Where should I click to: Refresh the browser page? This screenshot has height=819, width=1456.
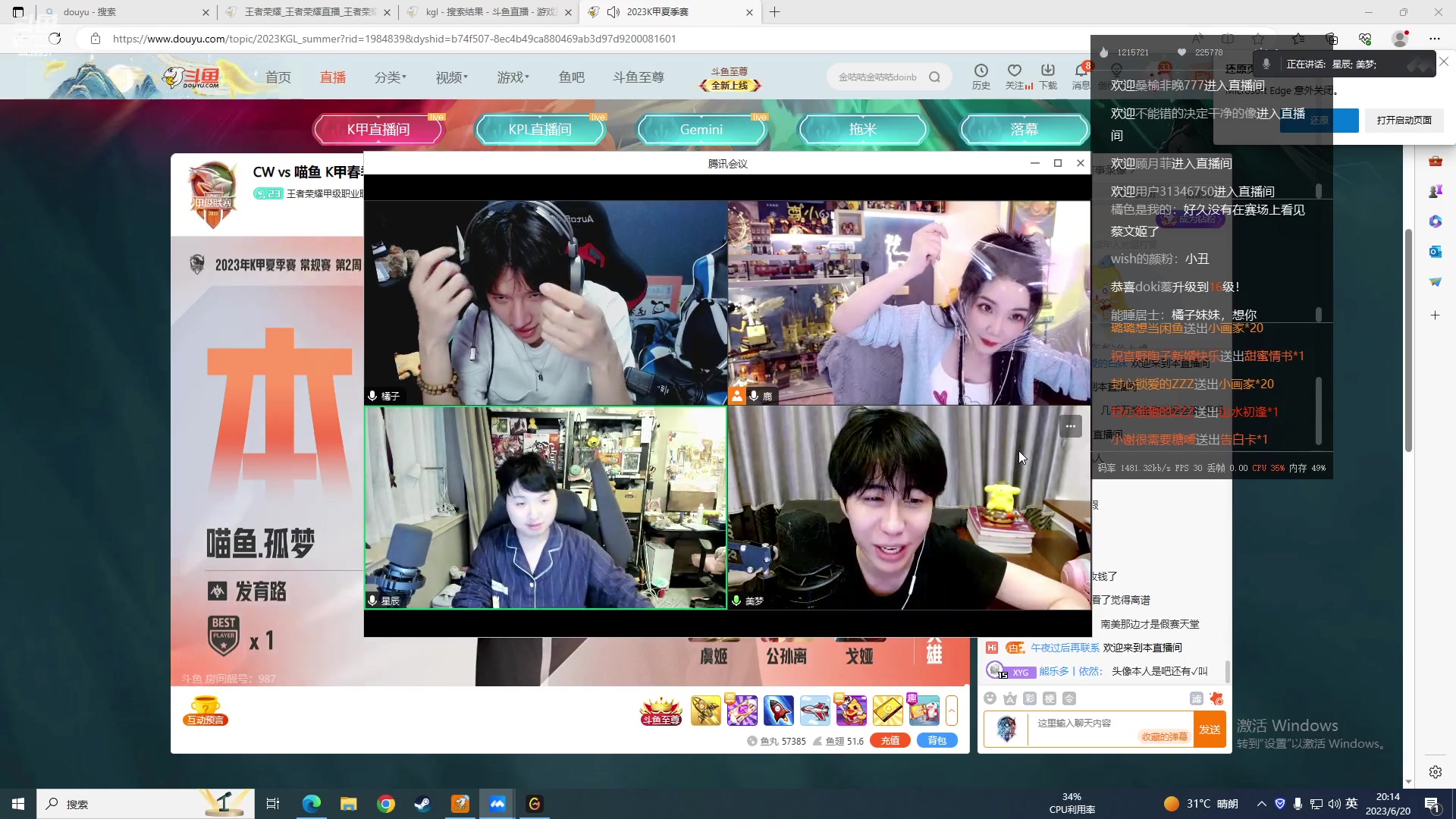point(55,39)
